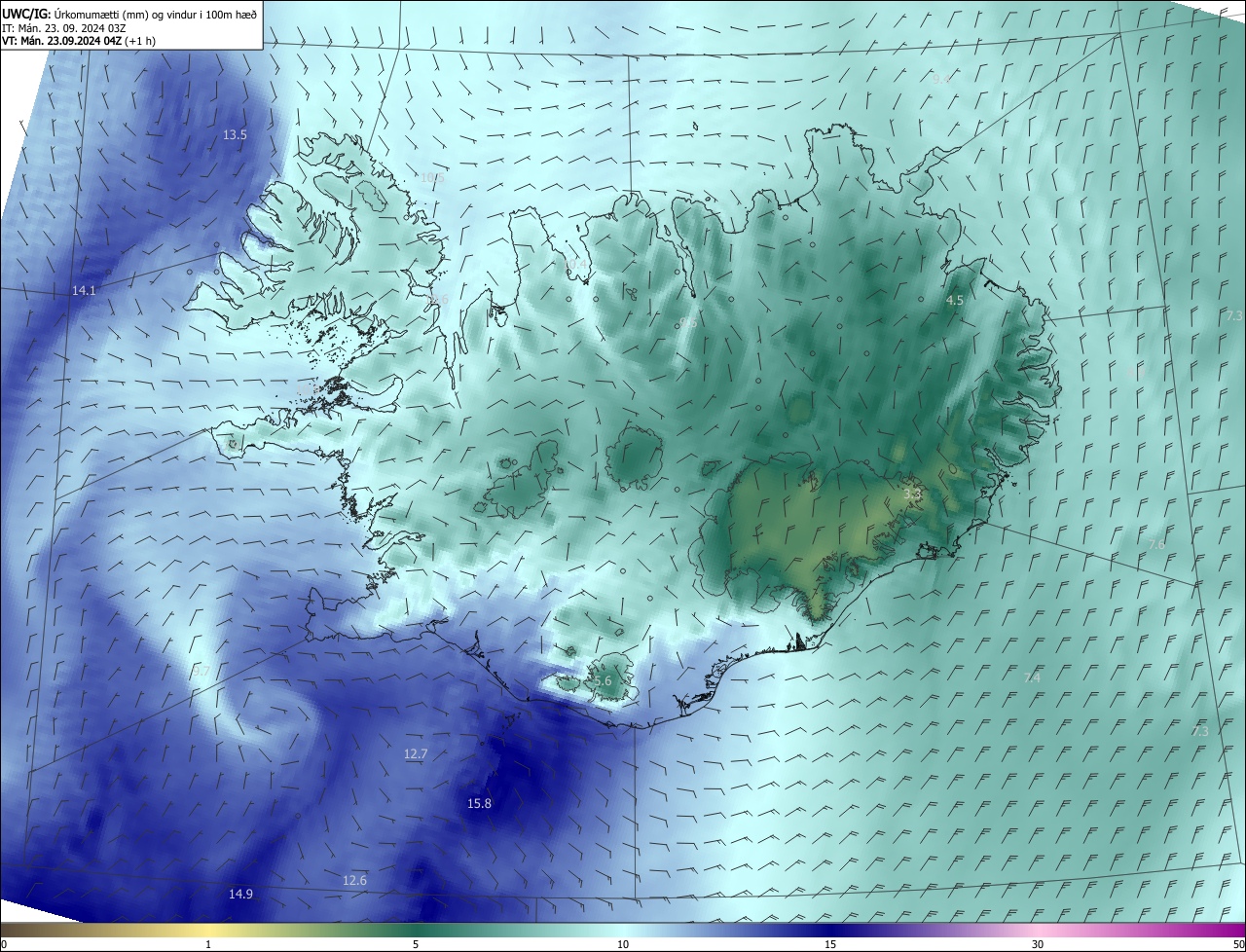This screenshot has height=952, width=1246.
Task: Click the 12.7 value label over the ocean
Action: tap(416, 754)
